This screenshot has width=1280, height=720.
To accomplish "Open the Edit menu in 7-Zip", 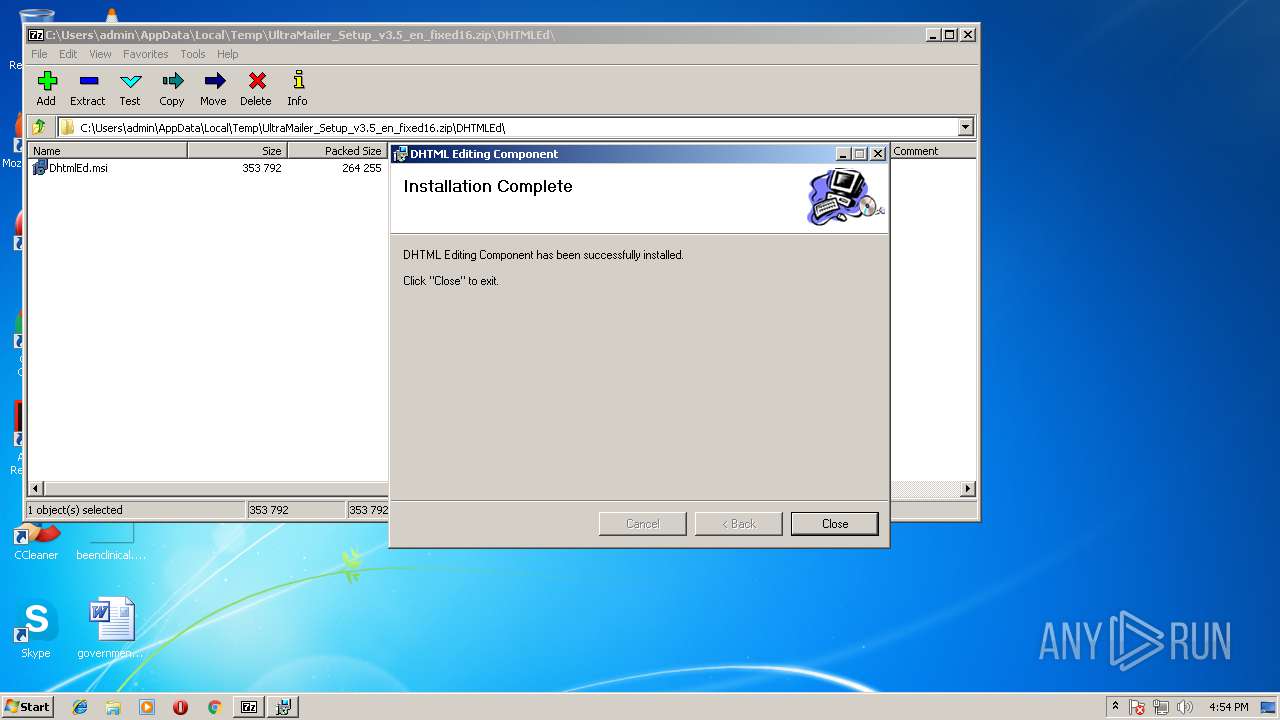I will tap(68, 54).
